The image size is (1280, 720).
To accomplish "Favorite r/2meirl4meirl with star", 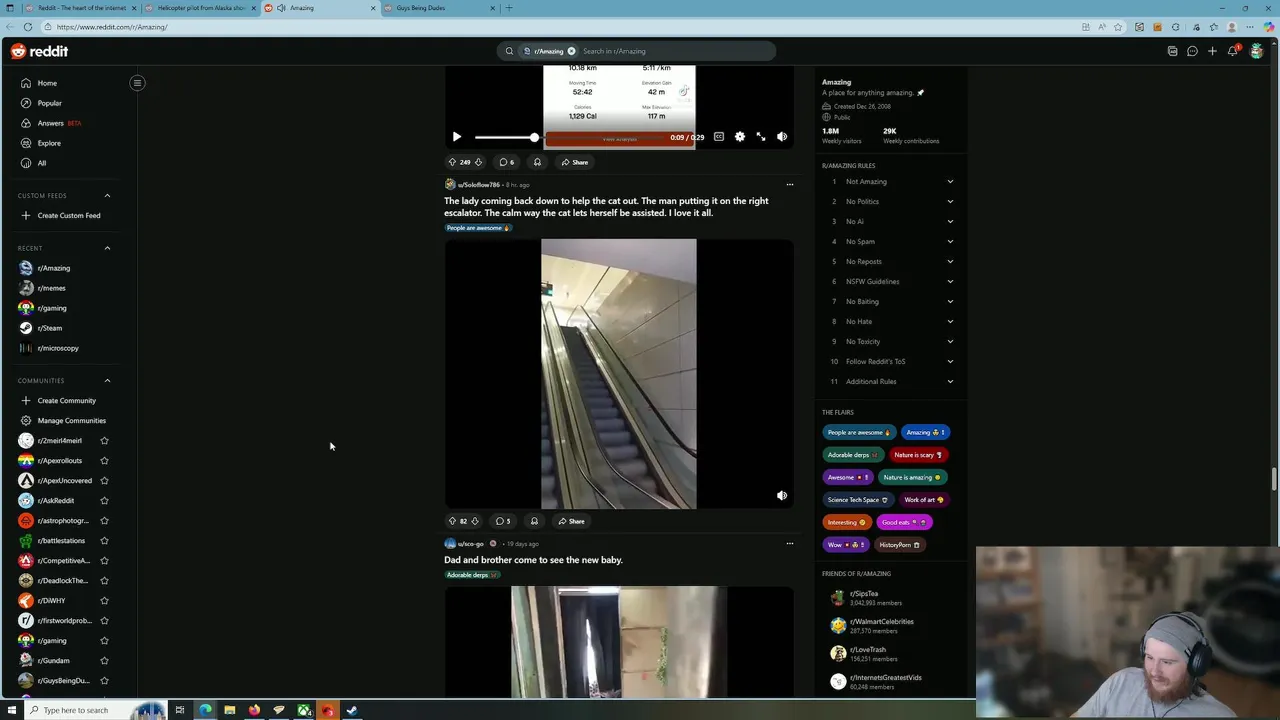I will [x=104, y=440].
